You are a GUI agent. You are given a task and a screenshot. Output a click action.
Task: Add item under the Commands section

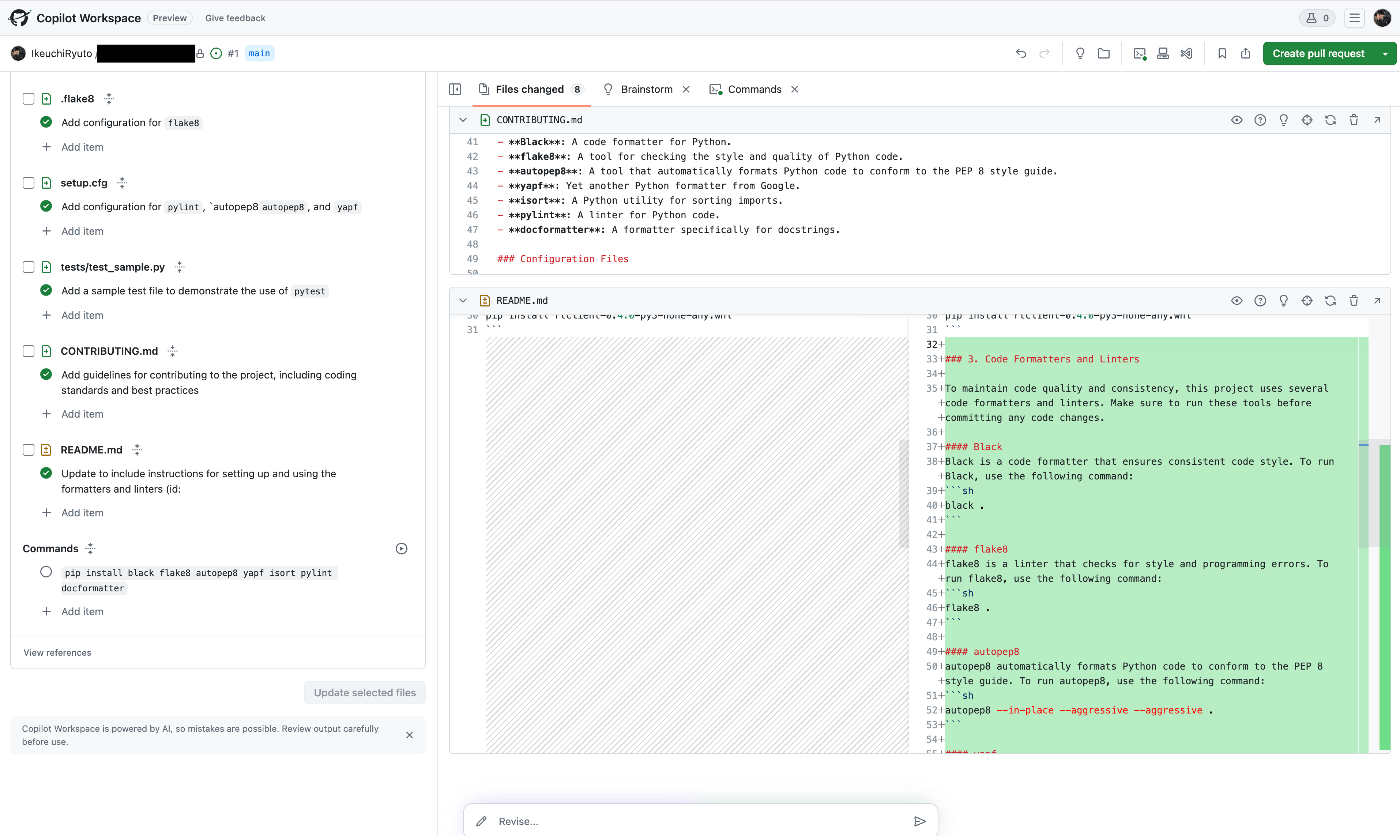73,612
